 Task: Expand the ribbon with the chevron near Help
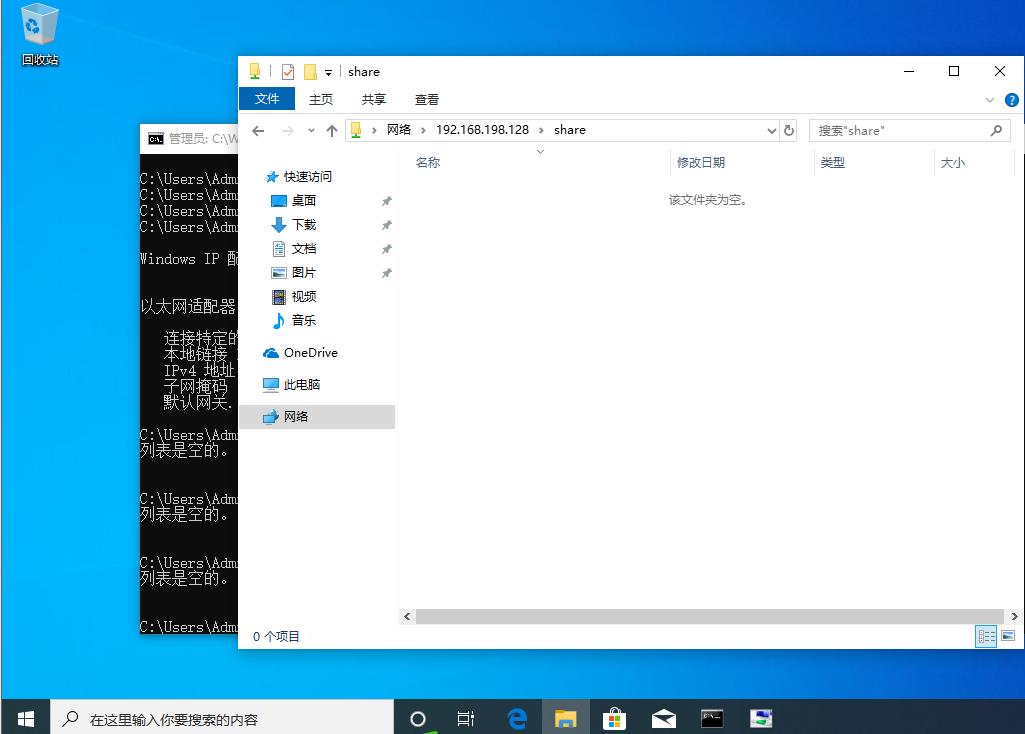989,99
